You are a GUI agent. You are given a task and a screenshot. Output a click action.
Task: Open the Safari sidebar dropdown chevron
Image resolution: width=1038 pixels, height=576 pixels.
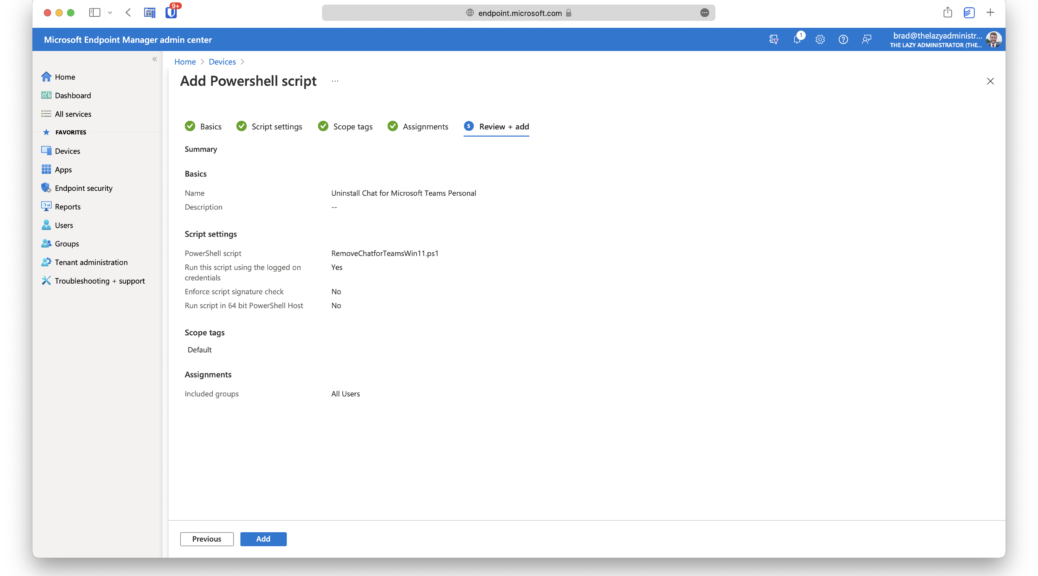point(110,13)
